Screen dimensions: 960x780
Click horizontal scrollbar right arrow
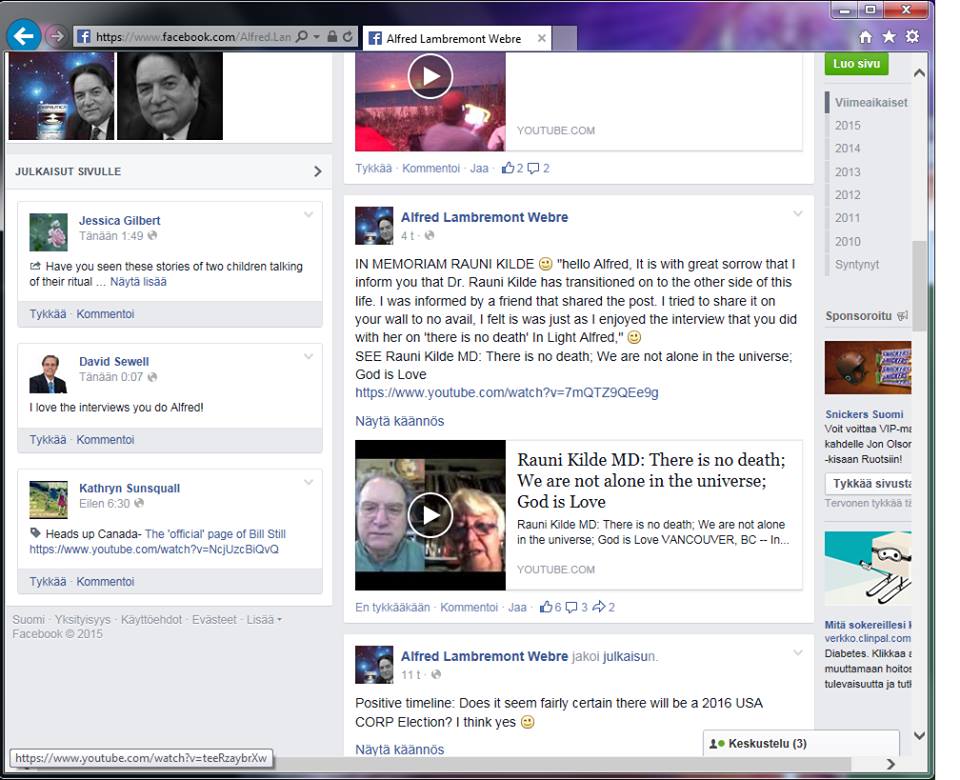(891, 763)
